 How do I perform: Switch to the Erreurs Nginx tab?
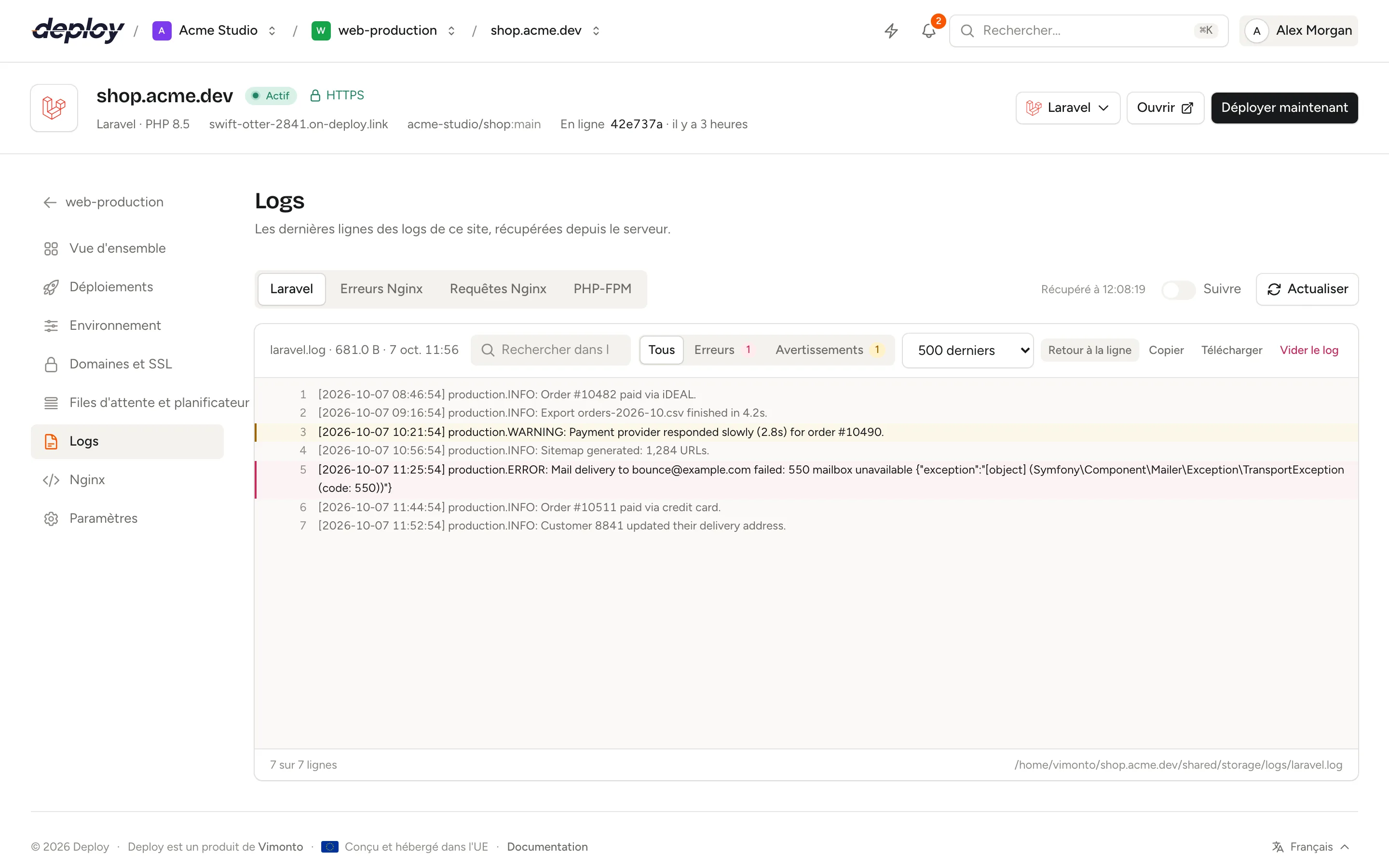pos(381,289)
